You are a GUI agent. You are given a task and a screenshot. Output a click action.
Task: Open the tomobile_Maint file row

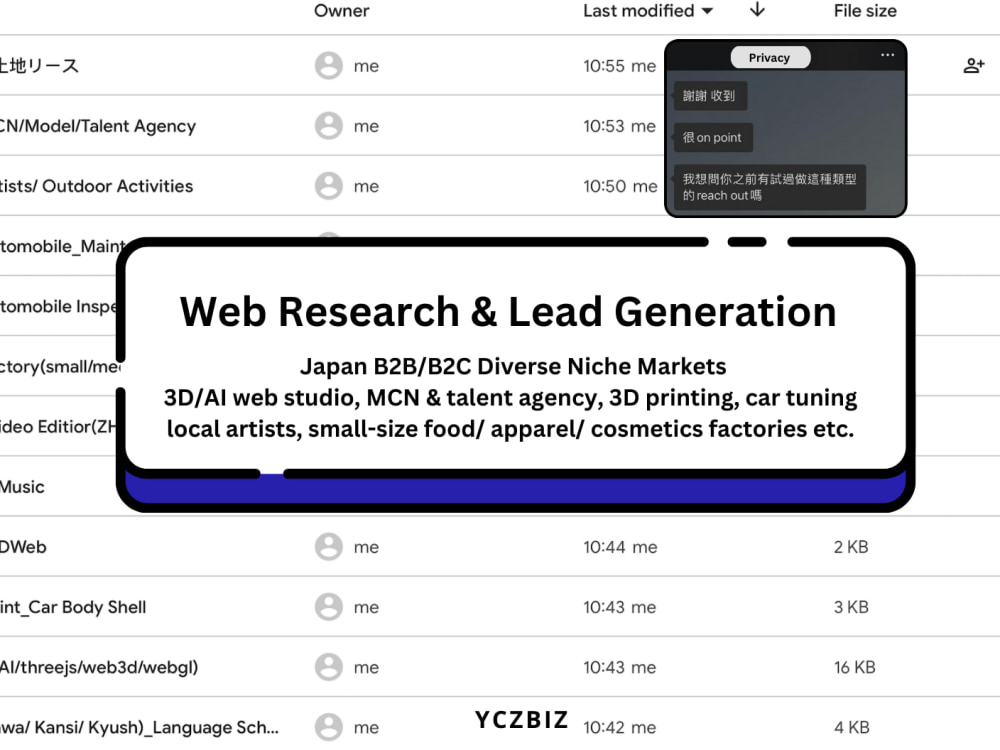62,246
